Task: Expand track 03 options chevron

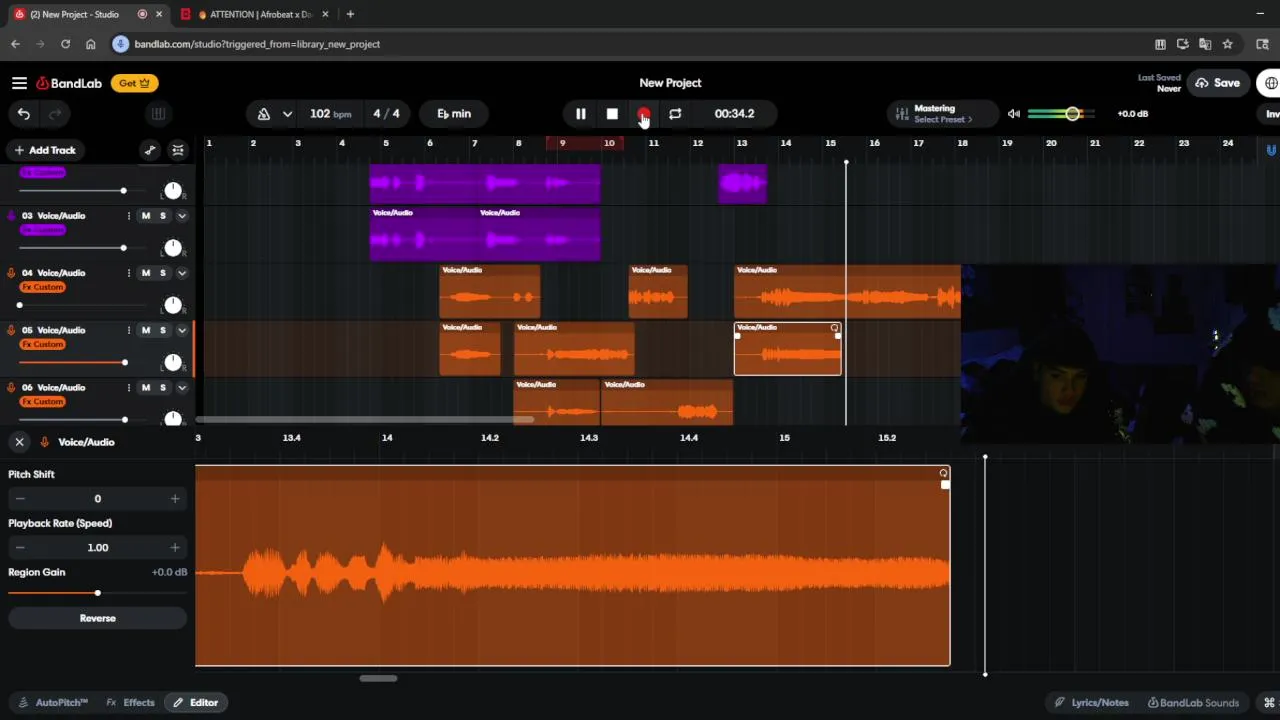Action: pos(182,216)
